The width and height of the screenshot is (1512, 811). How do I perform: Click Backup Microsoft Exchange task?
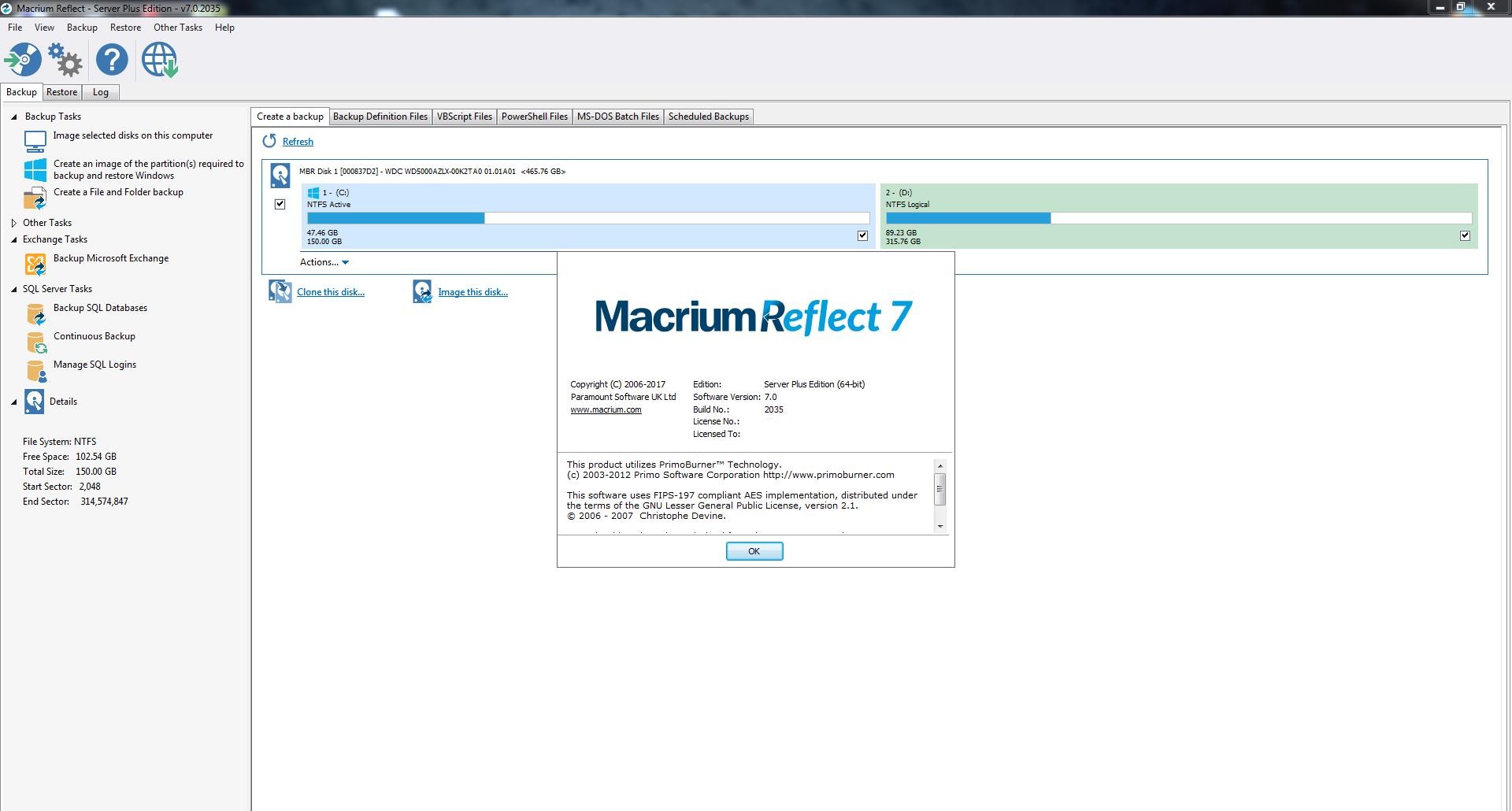pos(111,258)
